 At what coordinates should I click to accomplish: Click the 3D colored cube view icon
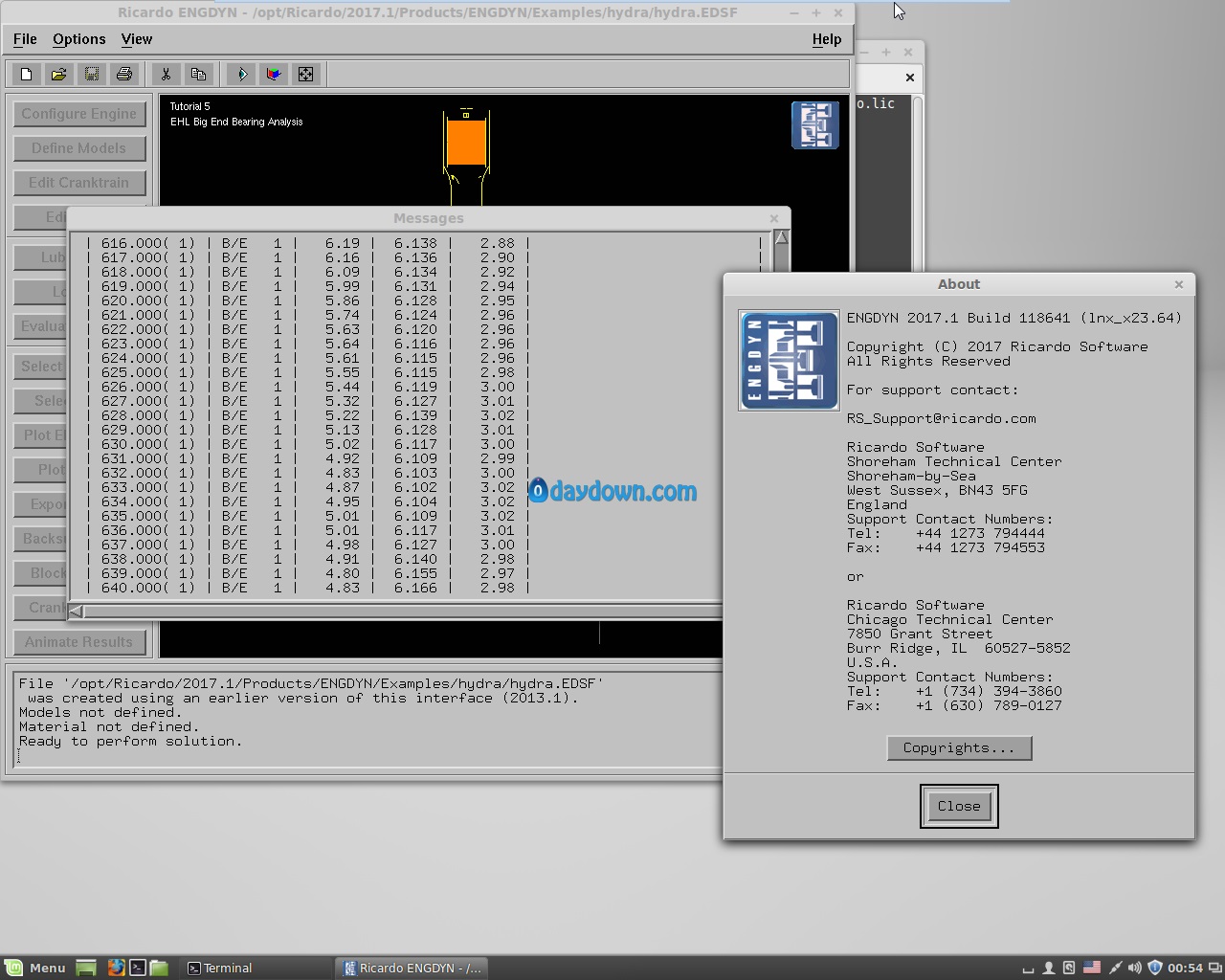tap(274, 74)
